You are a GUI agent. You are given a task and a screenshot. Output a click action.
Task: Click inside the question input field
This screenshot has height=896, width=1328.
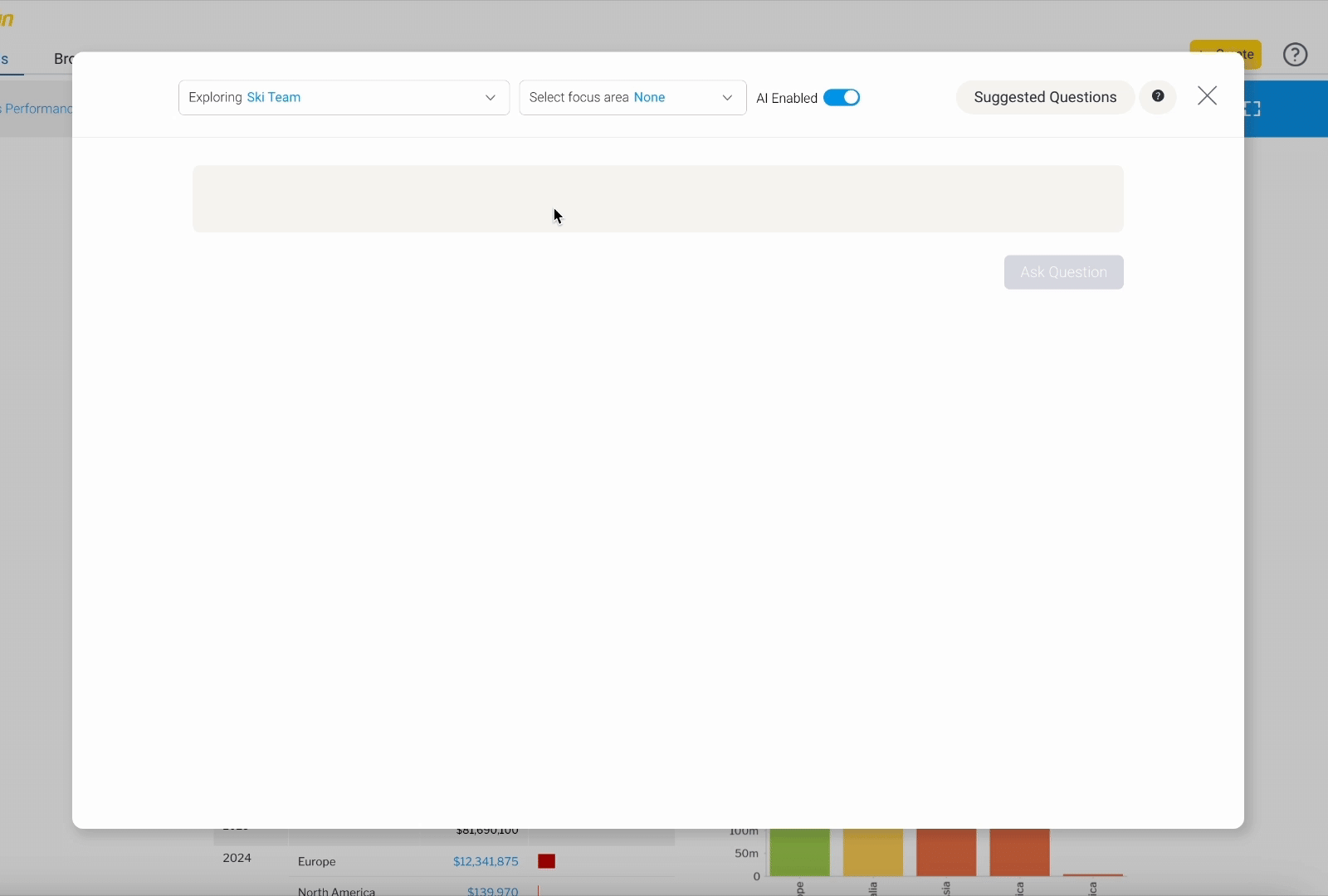[x=657, y=199]
